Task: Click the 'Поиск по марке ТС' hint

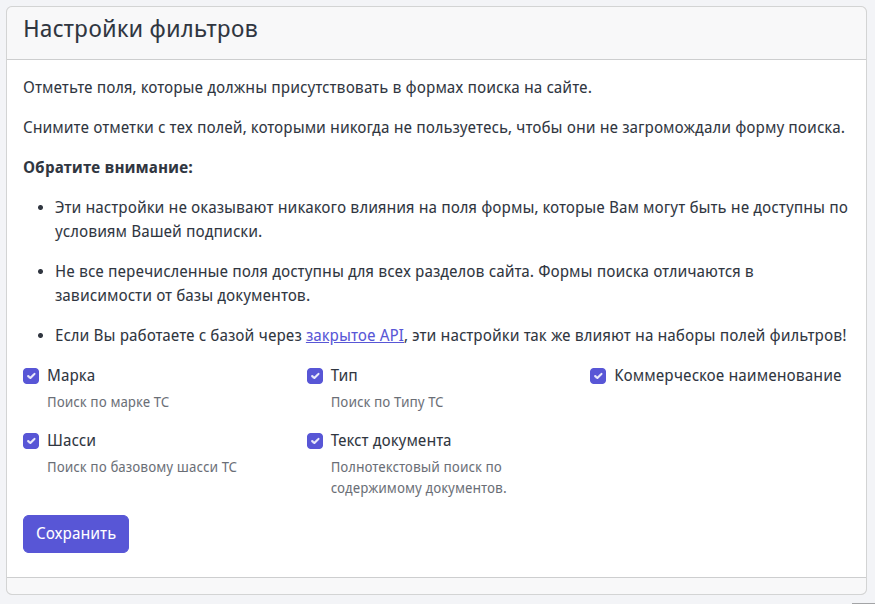Action: (x=109, y=403)
